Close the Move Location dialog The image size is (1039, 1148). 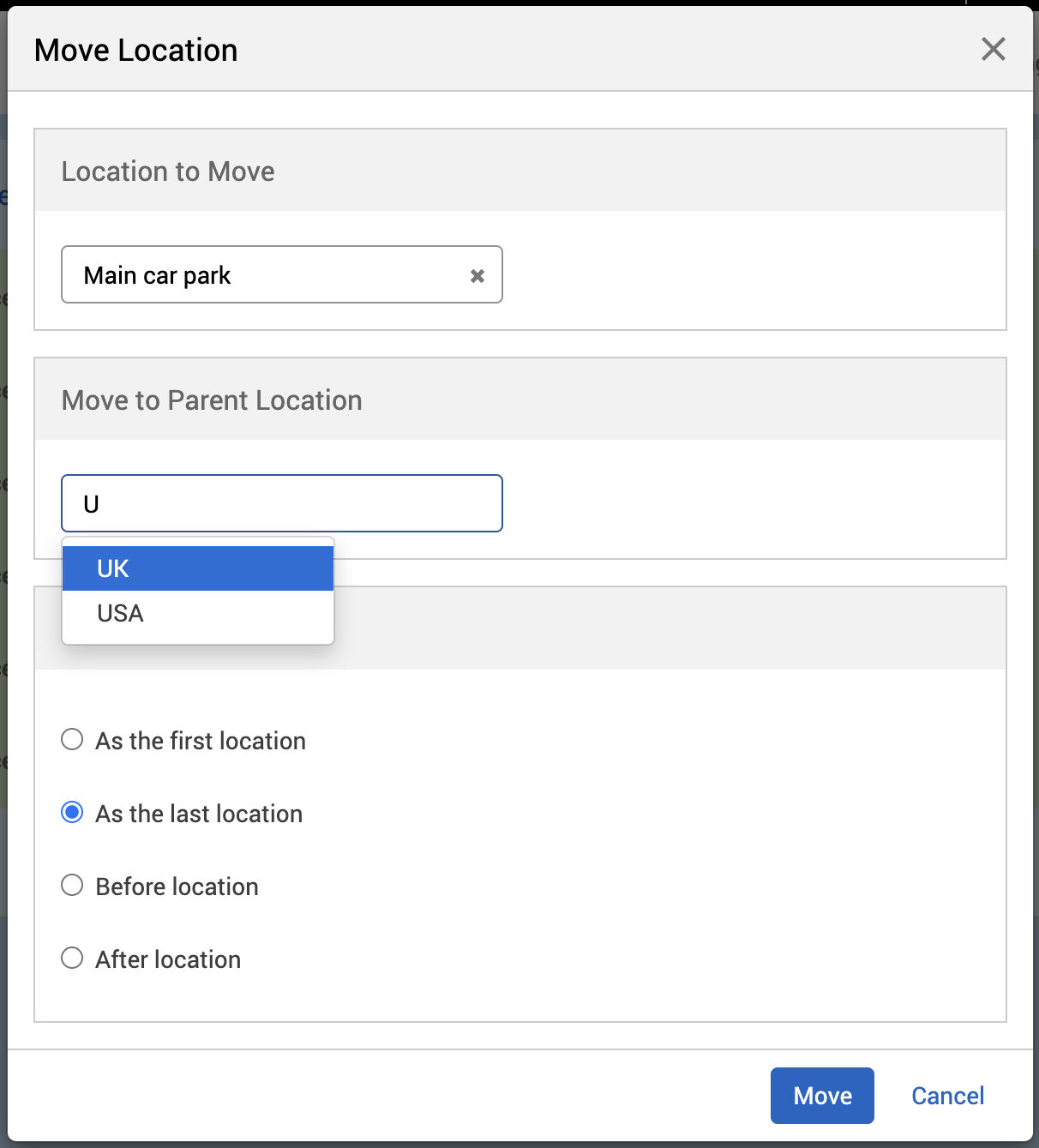click(x=993, y=50)
